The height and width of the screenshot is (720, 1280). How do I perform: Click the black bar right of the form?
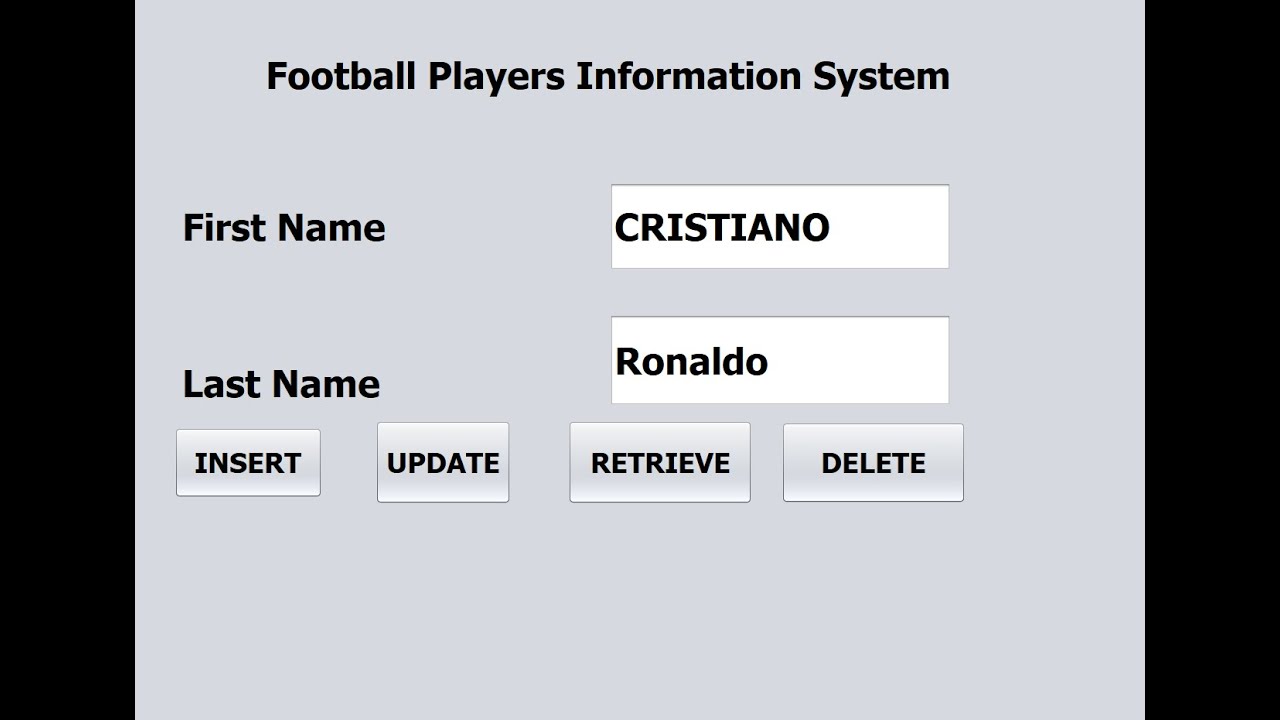coord(1212,360)
